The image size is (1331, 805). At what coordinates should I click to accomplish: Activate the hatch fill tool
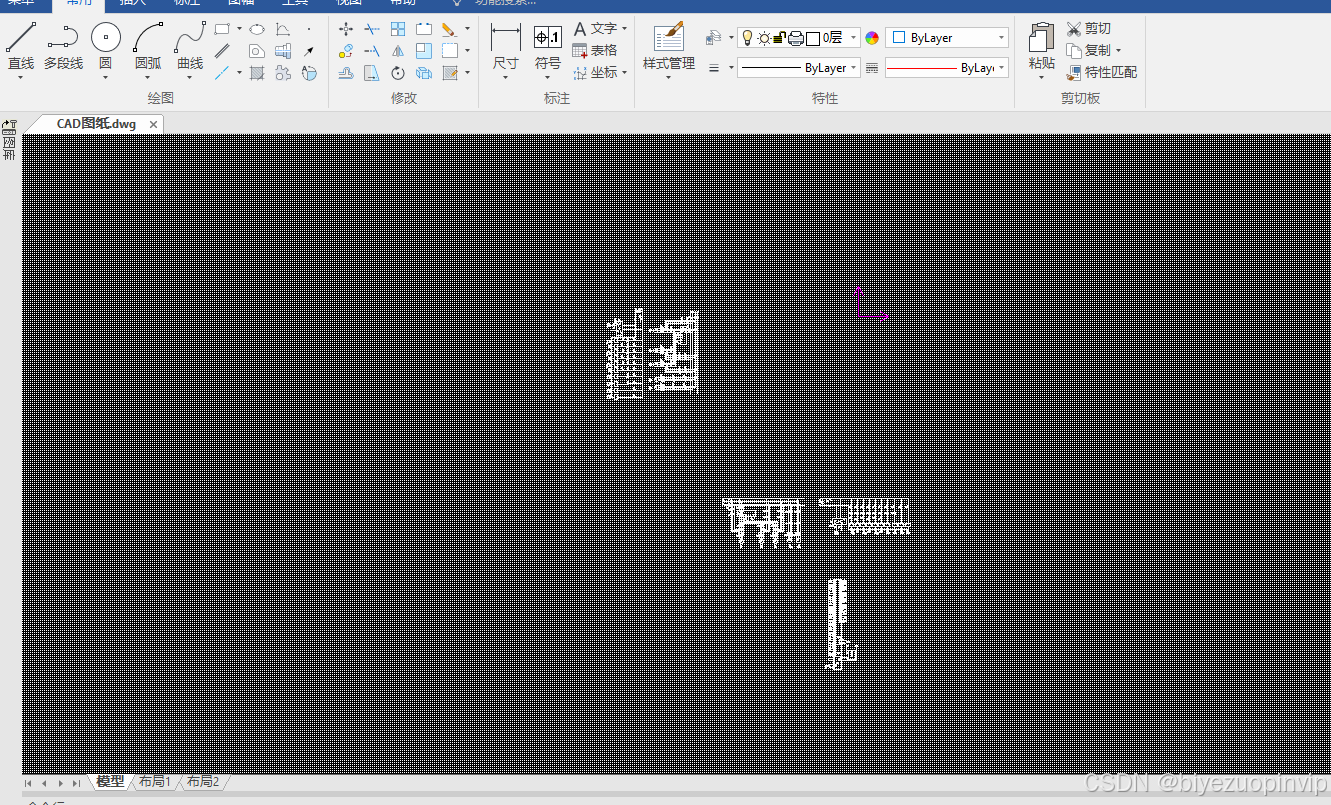[x=257, y=72]
